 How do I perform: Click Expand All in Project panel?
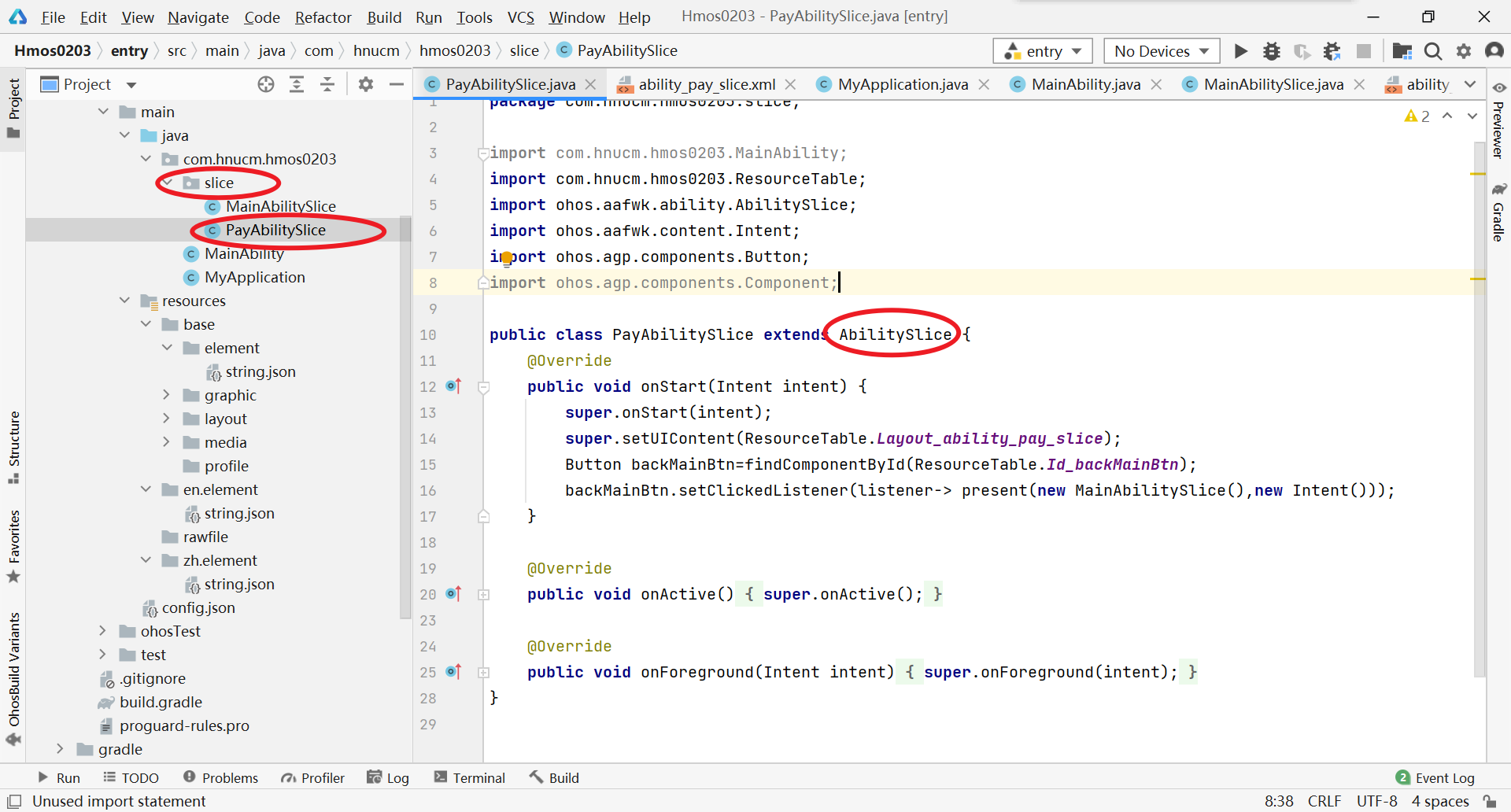[x=297, y=84]
